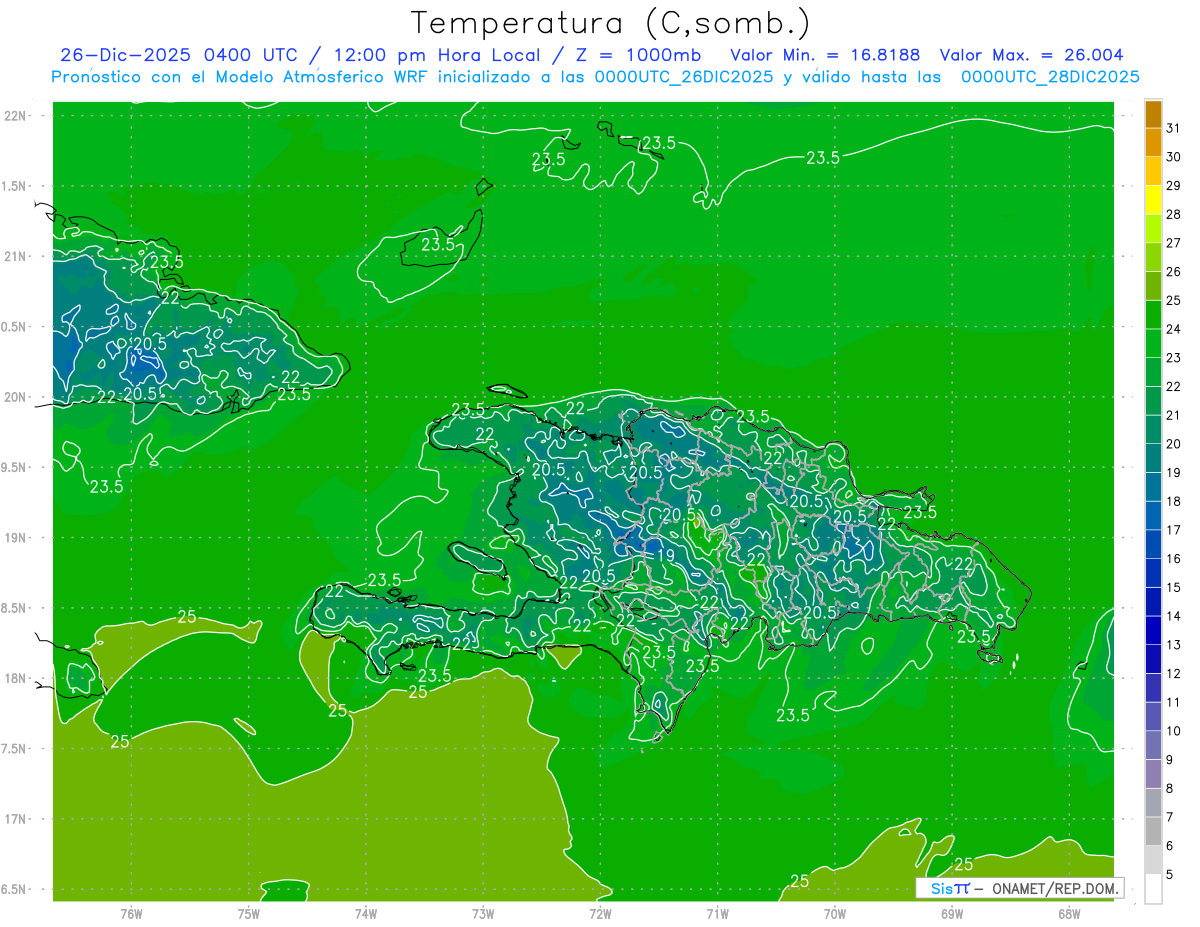
Task: Click the '31' label on the color scale
Action: pos(1173,128)
